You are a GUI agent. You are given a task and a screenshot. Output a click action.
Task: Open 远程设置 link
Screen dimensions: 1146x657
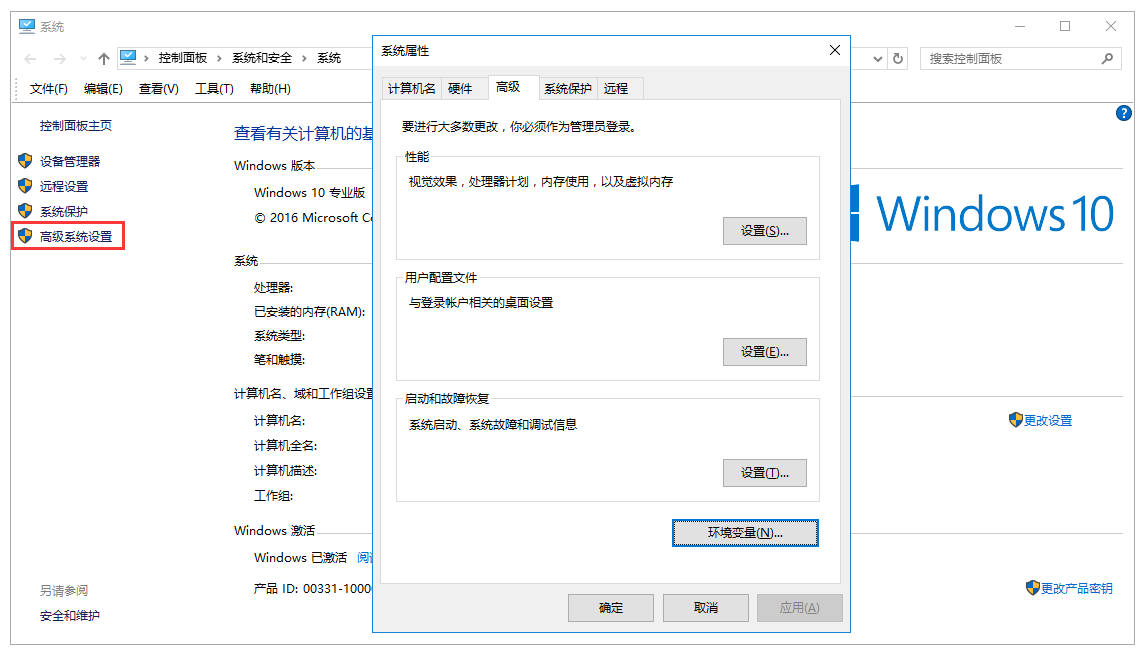coord(64,186)
